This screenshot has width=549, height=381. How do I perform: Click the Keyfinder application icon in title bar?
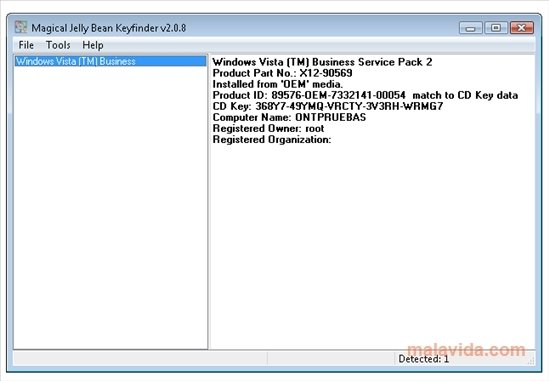pos(21,27)
